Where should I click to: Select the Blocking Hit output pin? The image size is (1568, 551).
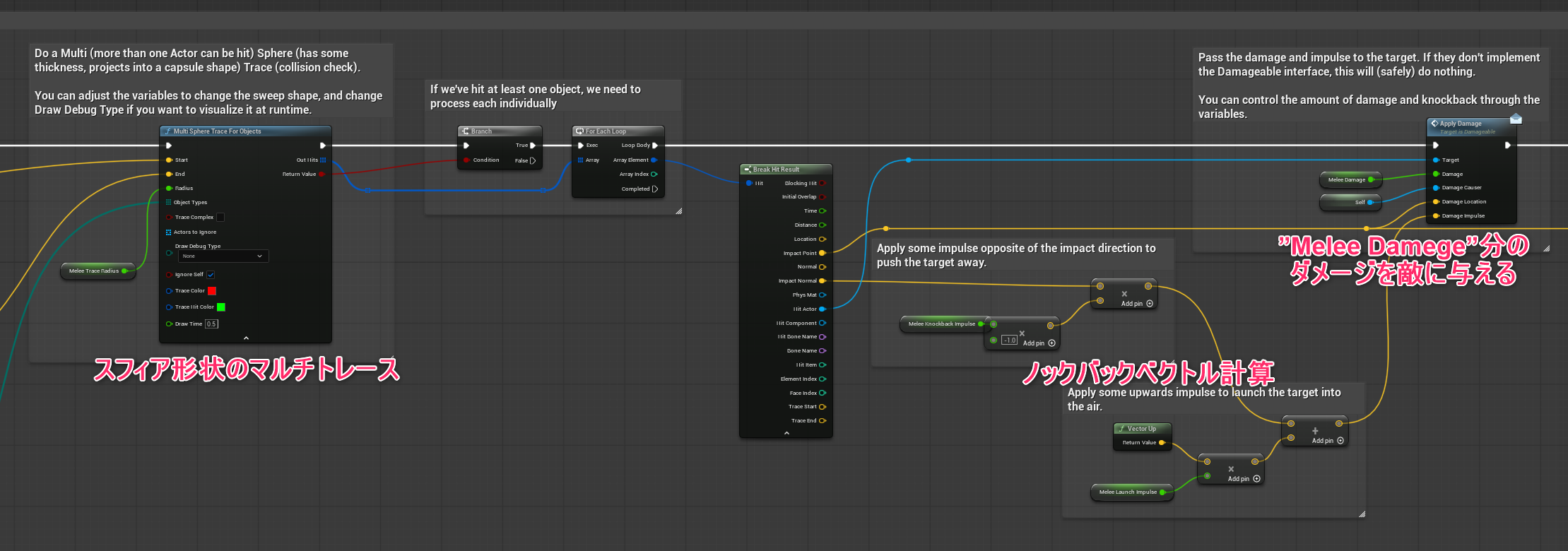pyautogui.click(x=822, y=183)
